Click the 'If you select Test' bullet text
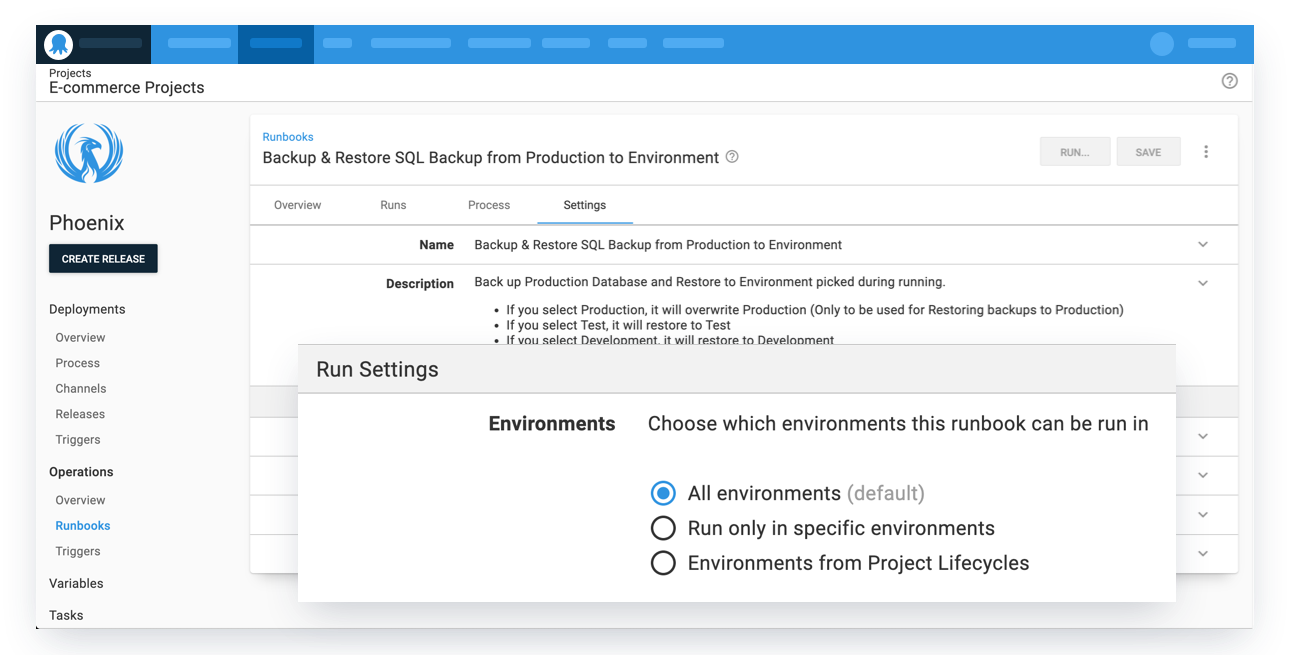Screen dimensions: 1291x655 (x=618, y=325)
